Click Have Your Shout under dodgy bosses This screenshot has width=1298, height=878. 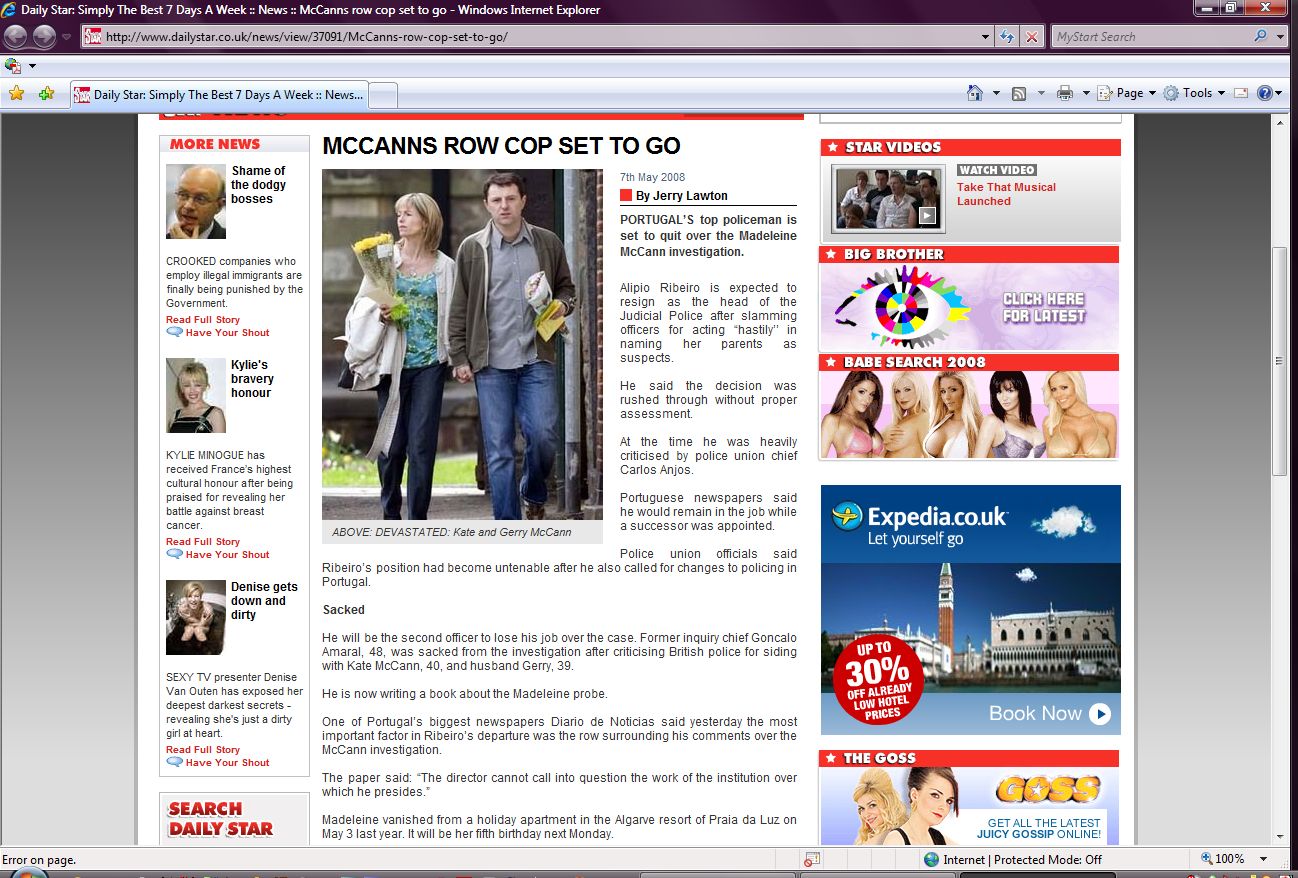click(x=227, y=332)
